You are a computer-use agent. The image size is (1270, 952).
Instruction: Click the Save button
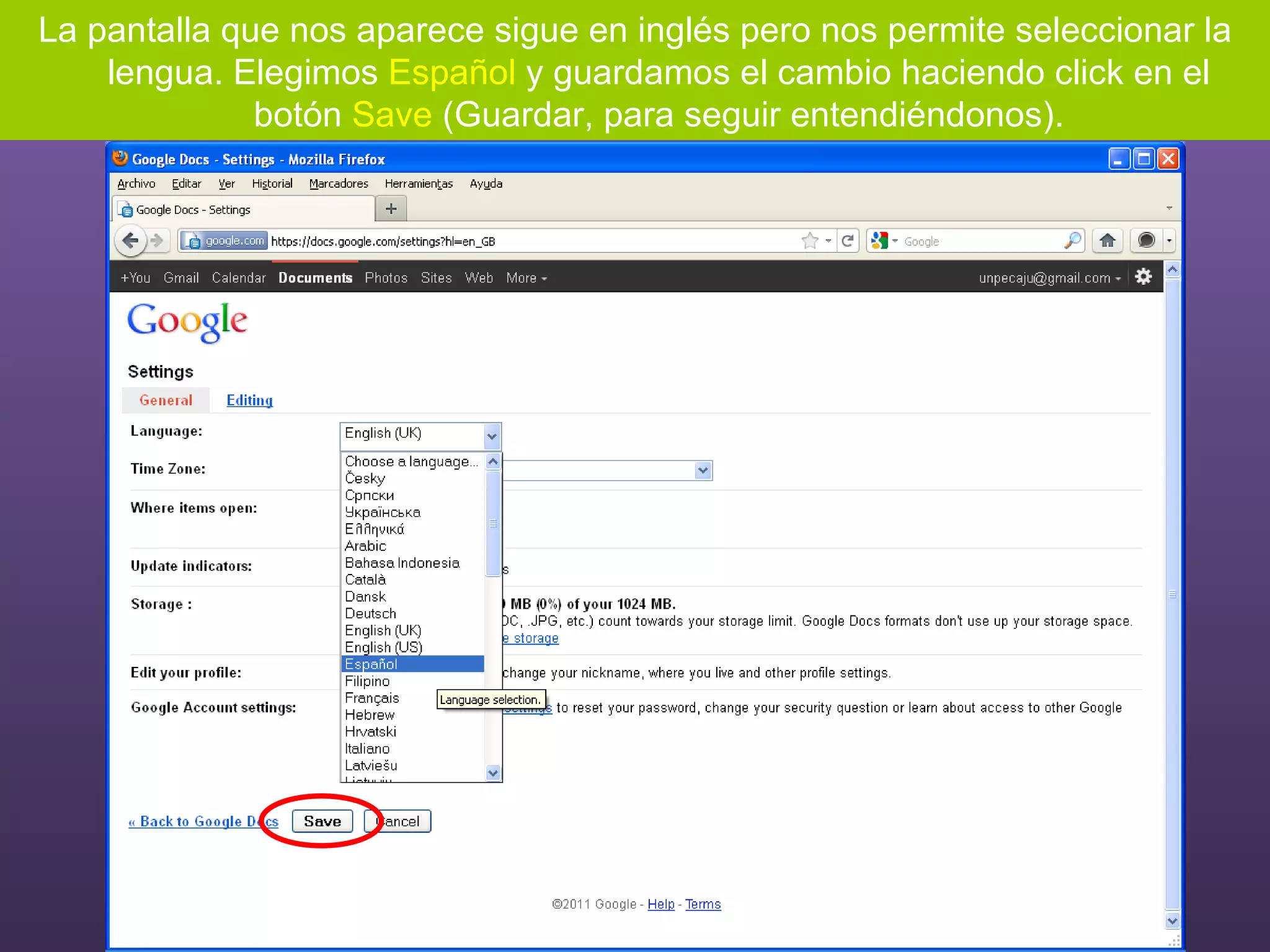[322, 821]
